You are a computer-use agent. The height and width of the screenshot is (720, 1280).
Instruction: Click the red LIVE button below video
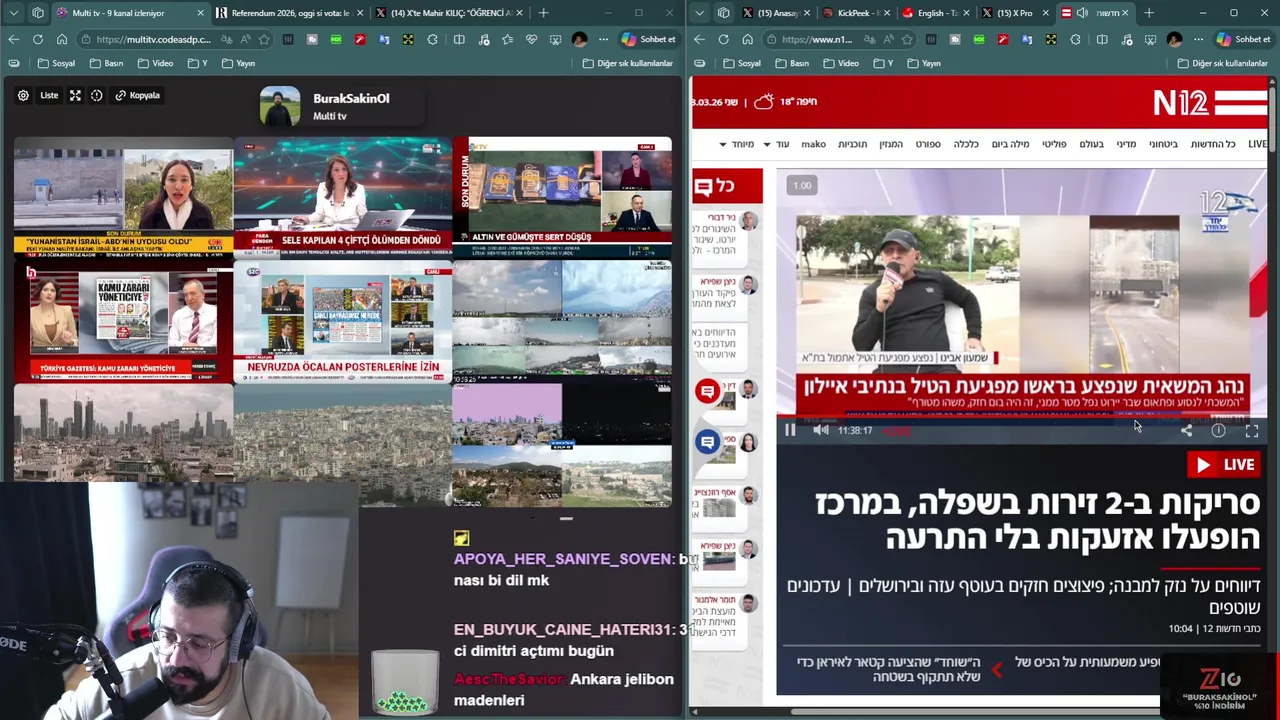[x=1224, y=464]
